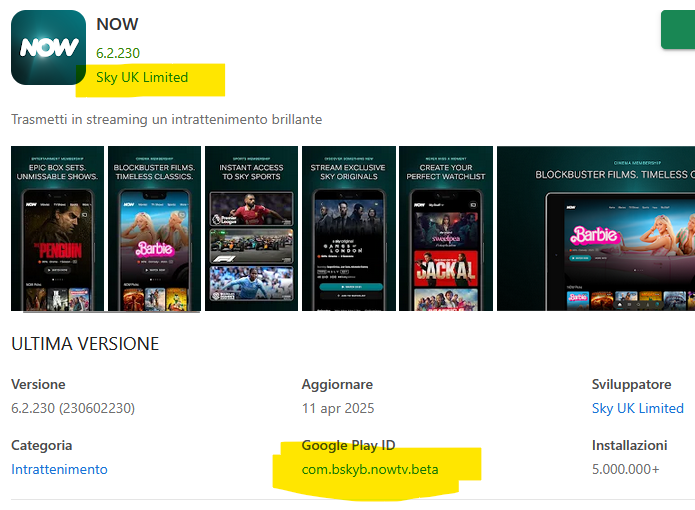Click the 'Aggiornare' label
Viewport: 695px width, 510px height.
tap(337, 384)
